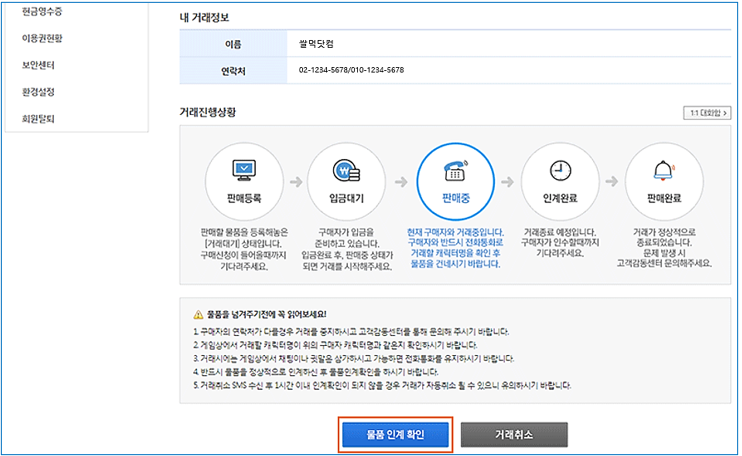Screen dimensions: 742x456
Task: Click the 입금대기 step label
Action: pyautogui.click(x=346, y=198)
